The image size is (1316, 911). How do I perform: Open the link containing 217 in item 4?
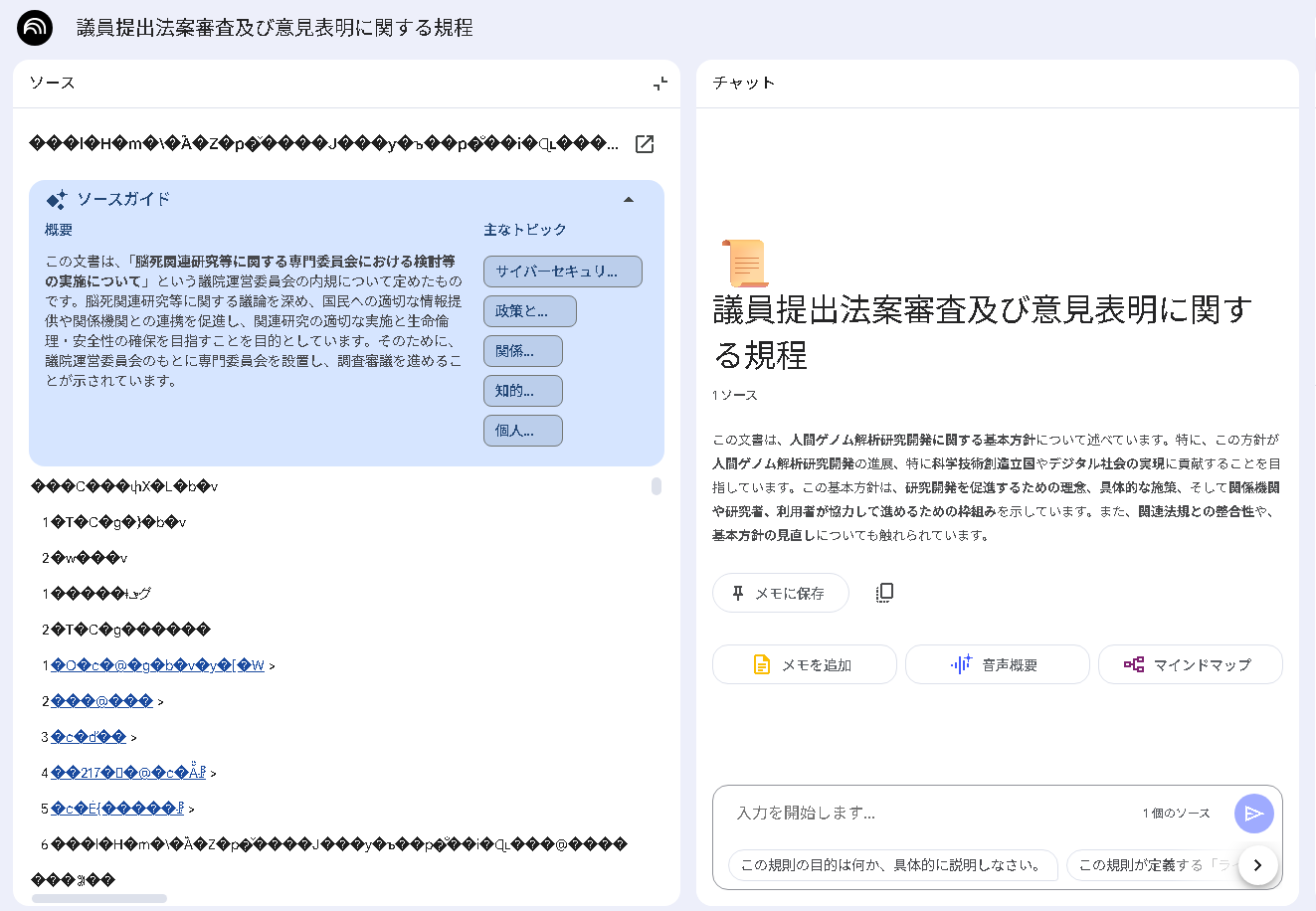click(128, 773)
